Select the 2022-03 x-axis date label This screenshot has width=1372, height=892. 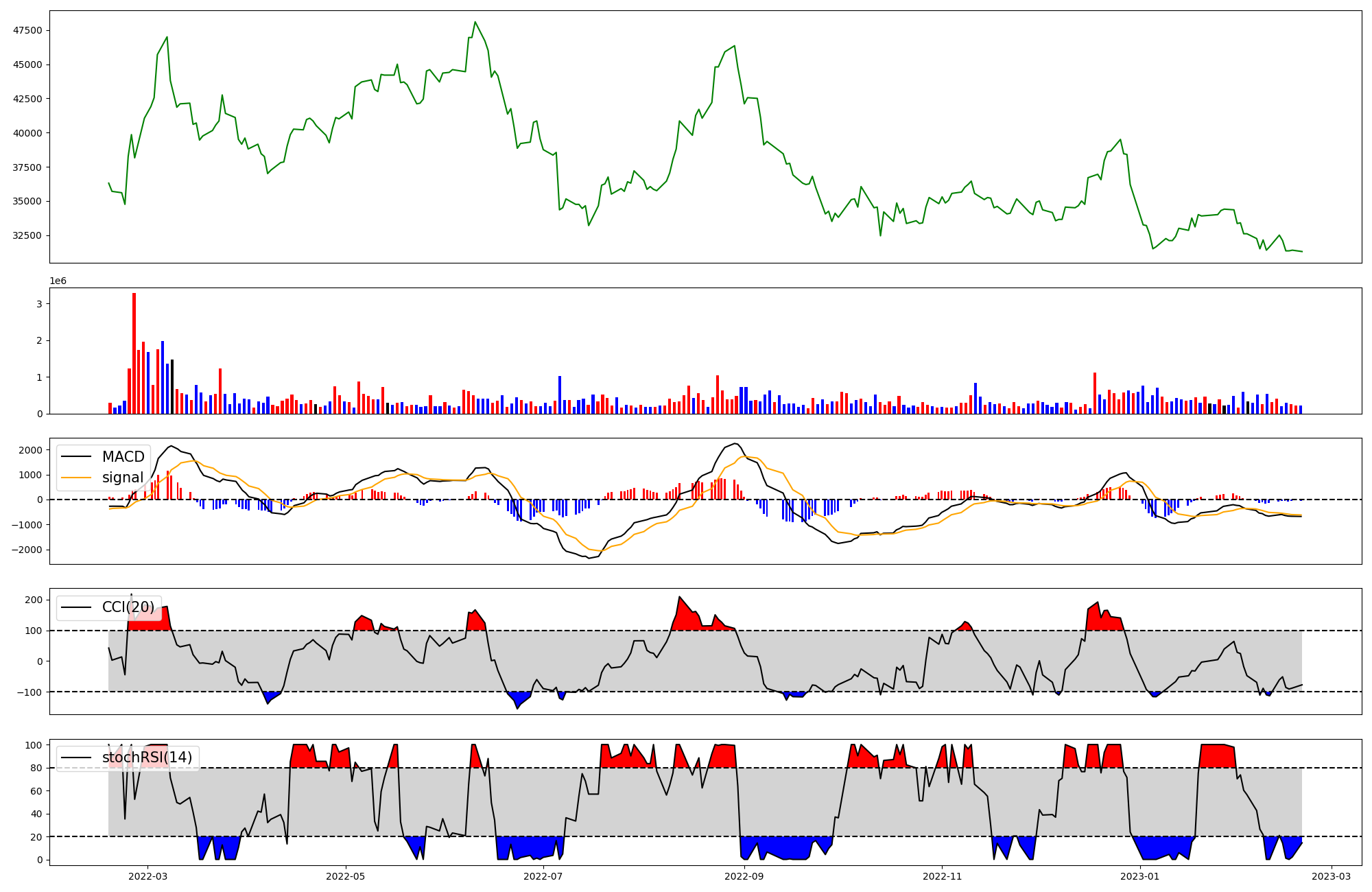tap(147, 876)
